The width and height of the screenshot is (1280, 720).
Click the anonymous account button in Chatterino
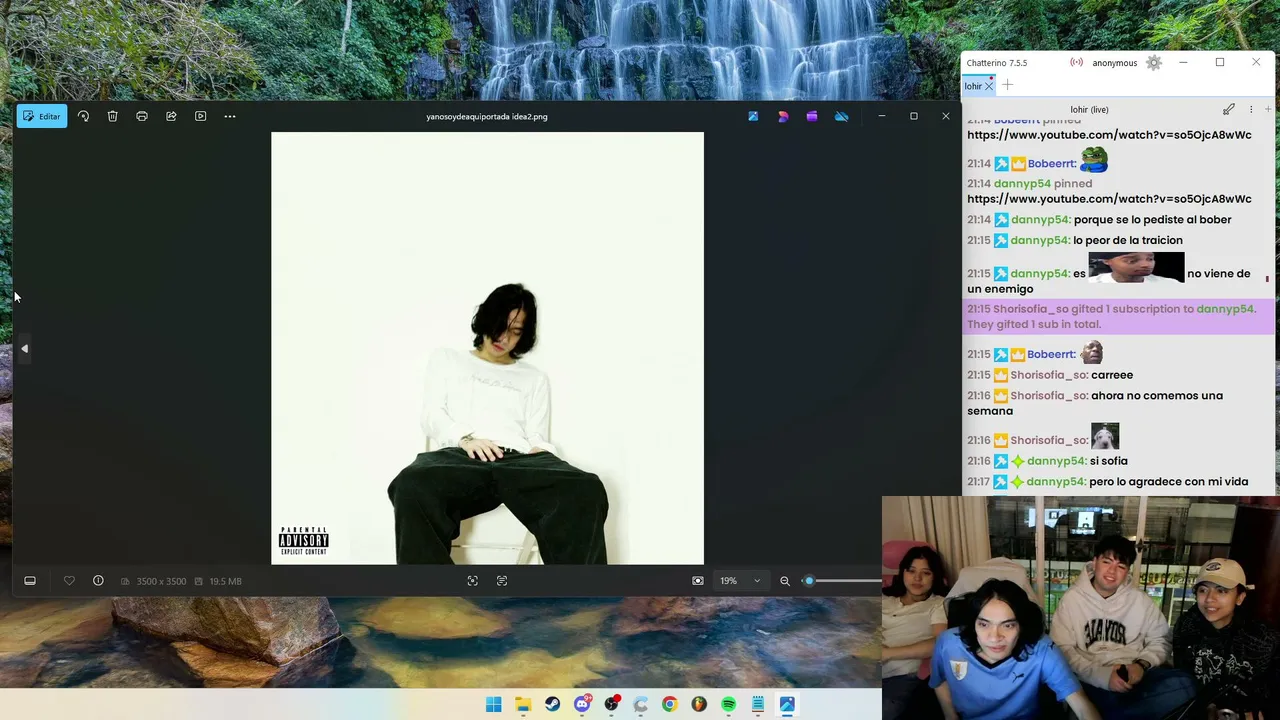tap(1115, 63)
